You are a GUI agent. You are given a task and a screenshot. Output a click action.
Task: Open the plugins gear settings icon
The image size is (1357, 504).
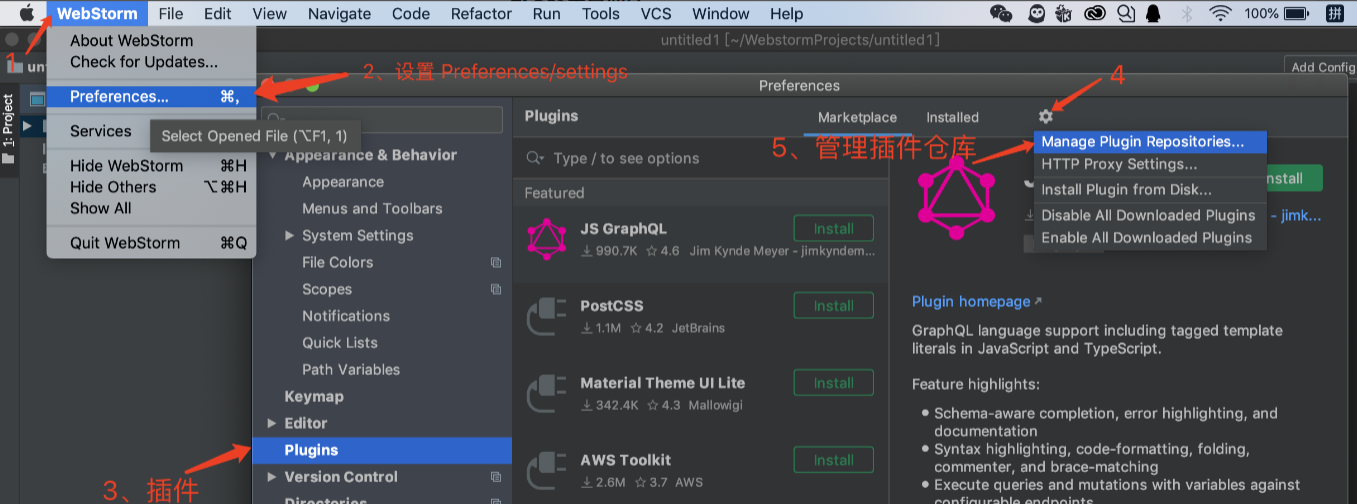pyautogui.click(x=1046, y=117)
